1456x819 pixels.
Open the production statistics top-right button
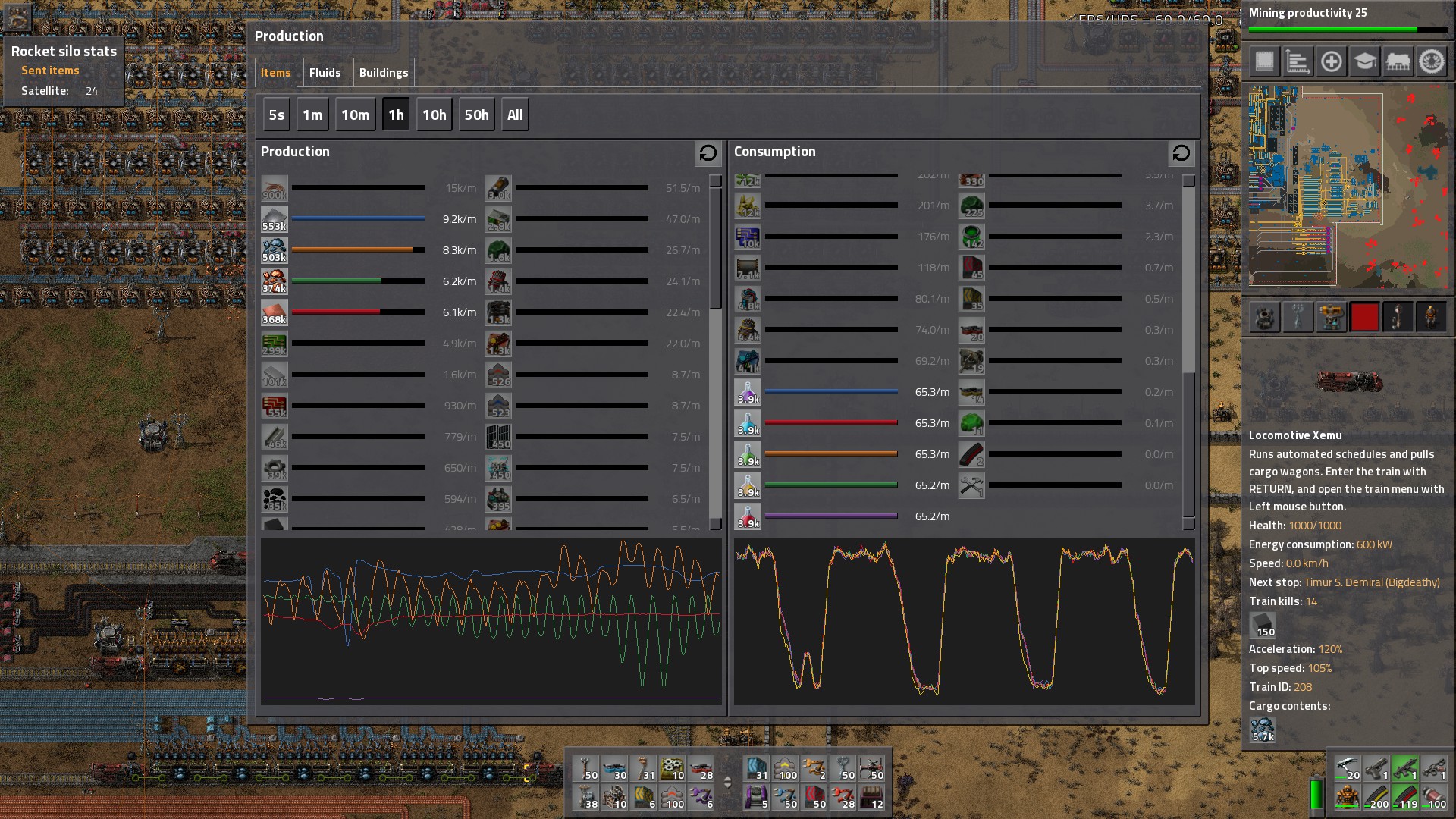click(x=1298, y=61)
